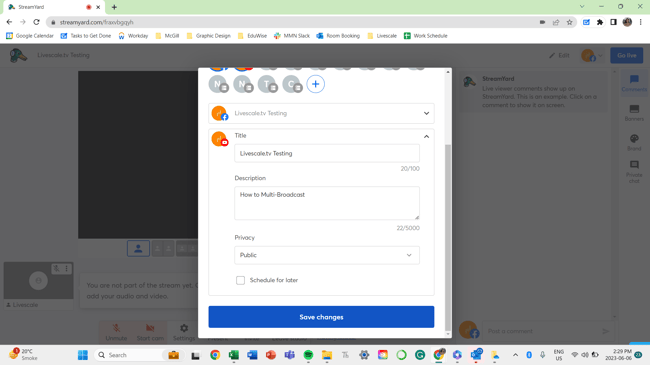The image size is (650, 365).
Task: Open File Explorer from the taskbar
Action: (x=327, y=355)
